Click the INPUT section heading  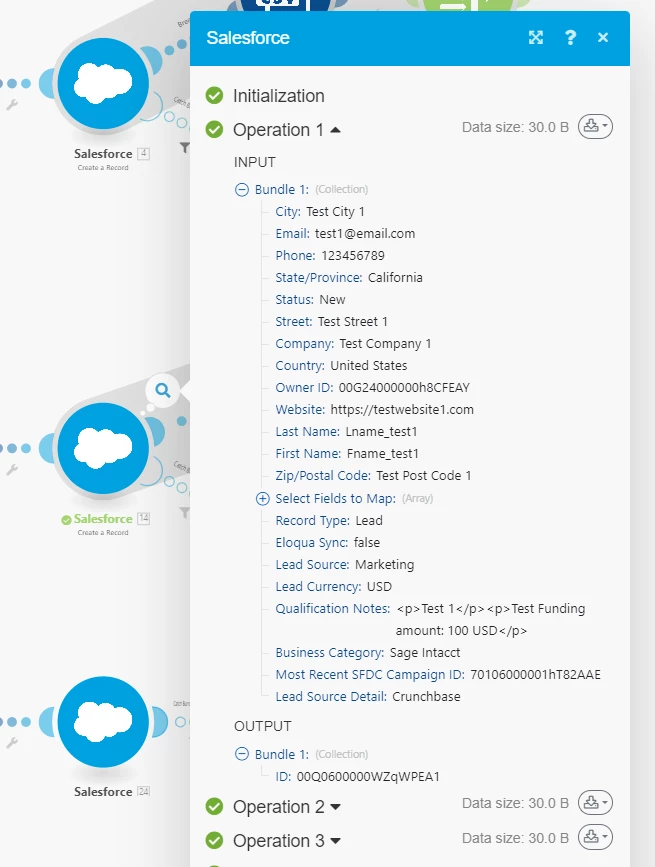(254, 162)
